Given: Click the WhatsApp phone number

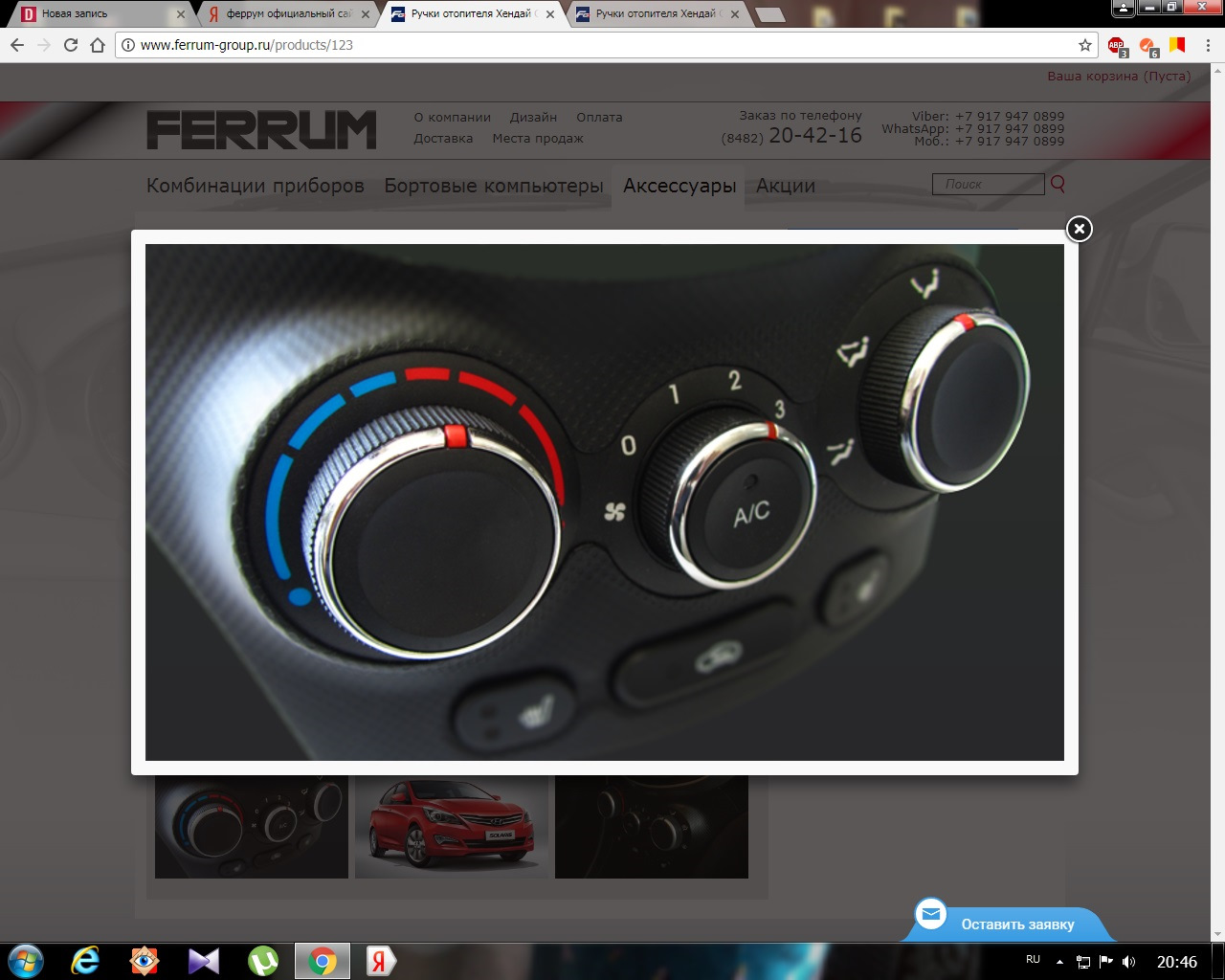Looking at the screenshot, I should pyautogui.click(x=1010, y=128).
